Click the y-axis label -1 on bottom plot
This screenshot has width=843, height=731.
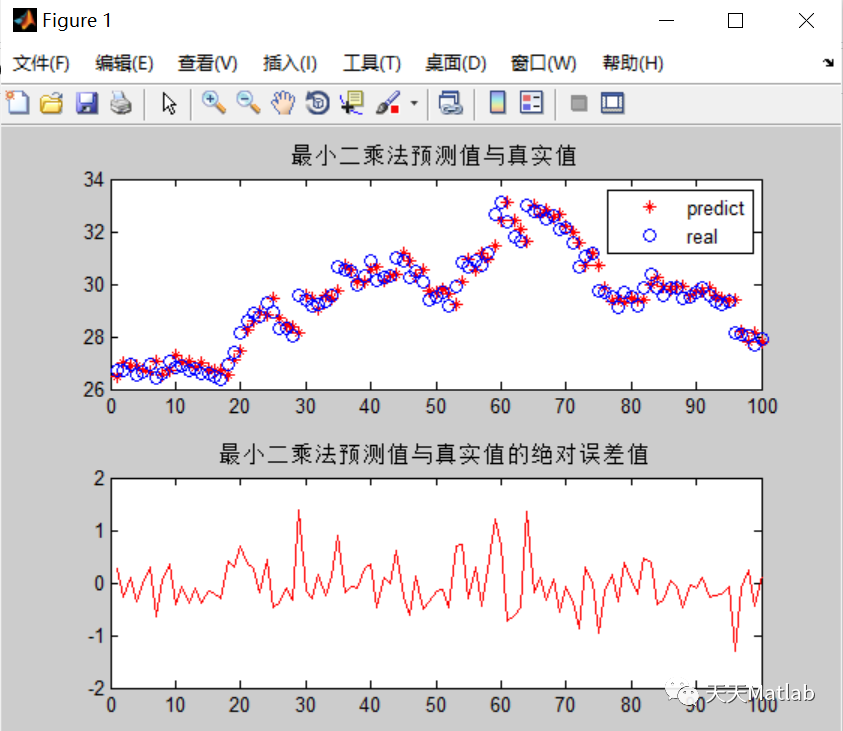[x=96, y=636]
